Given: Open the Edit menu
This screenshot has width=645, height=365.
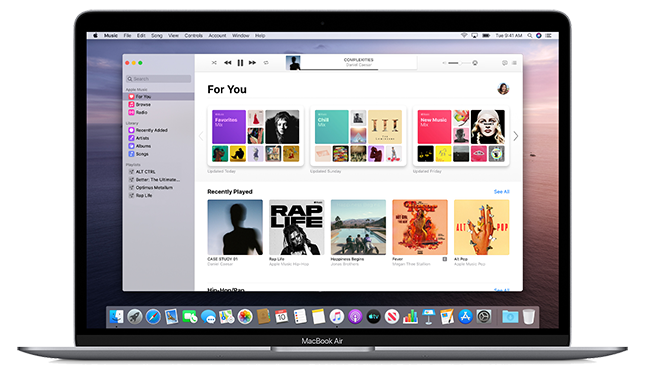Looking at the screenshot, I should 141,36.
